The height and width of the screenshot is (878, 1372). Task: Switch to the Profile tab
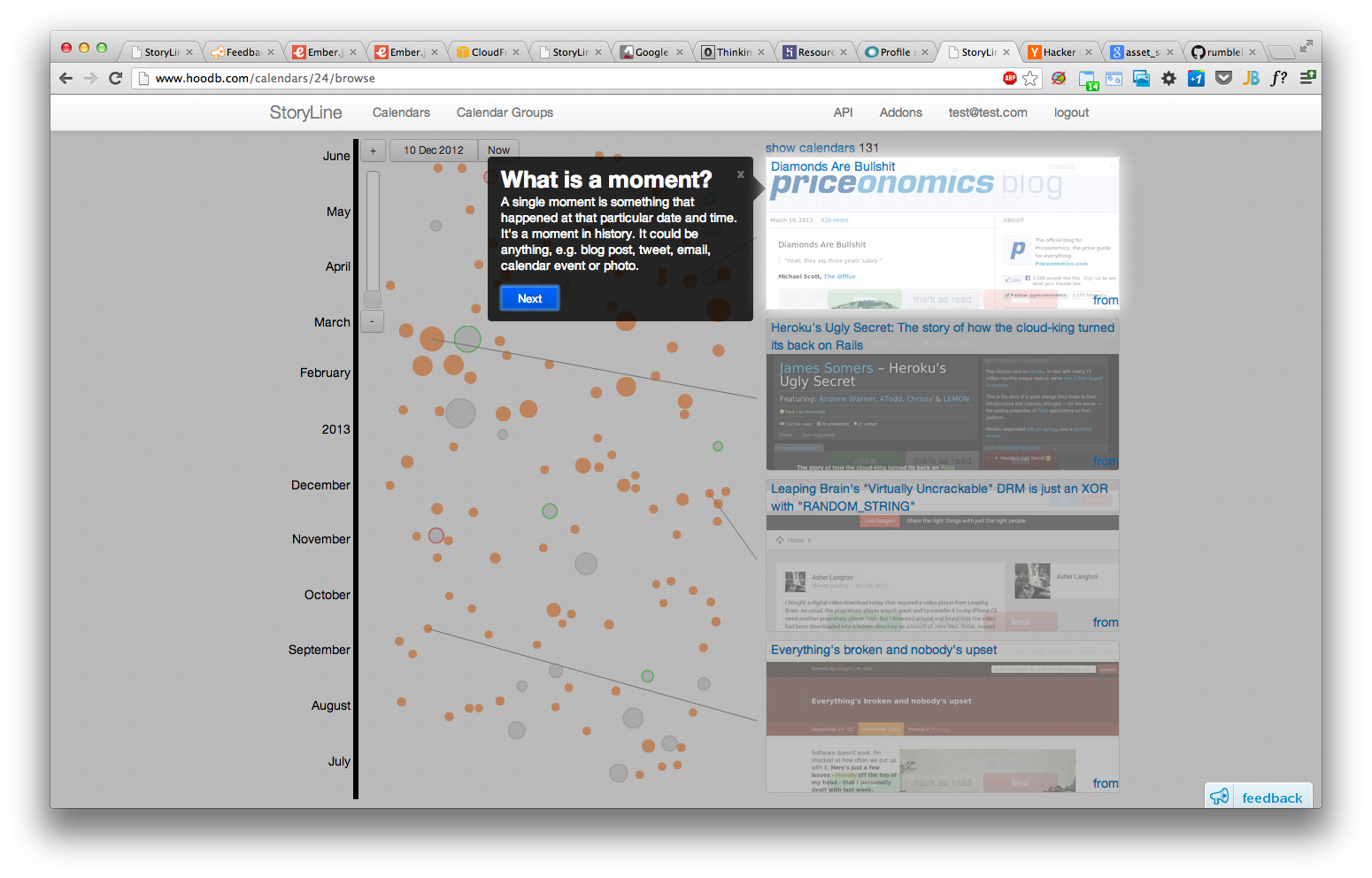(896, 52)
